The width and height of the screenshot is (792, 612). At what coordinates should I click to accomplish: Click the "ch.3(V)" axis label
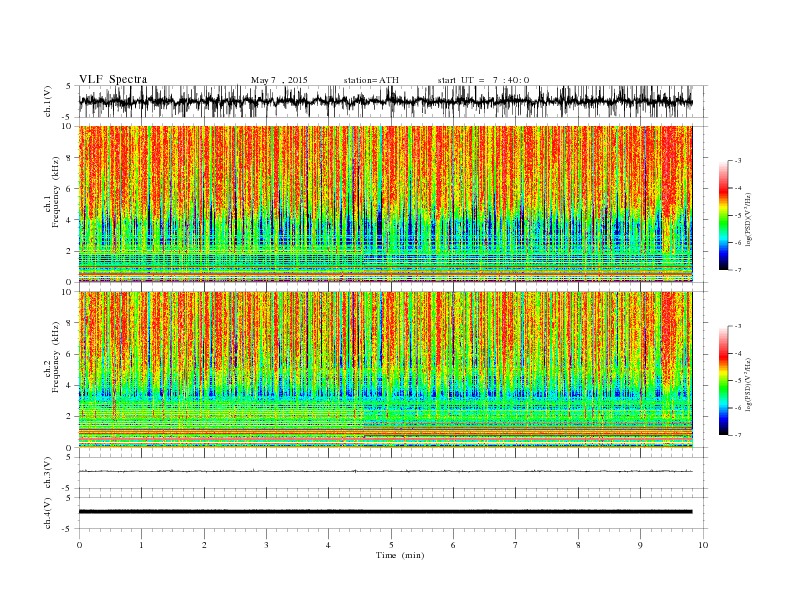(x=48, y=473)
